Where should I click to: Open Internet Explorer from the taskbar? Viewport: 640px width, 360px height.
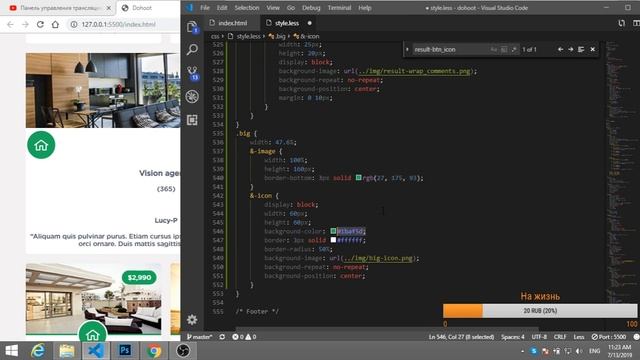point(38,351)
